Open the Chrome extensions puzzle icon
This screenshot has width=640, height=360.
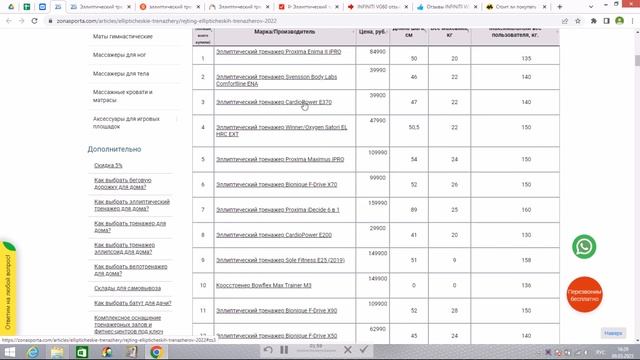coord(593,21)
